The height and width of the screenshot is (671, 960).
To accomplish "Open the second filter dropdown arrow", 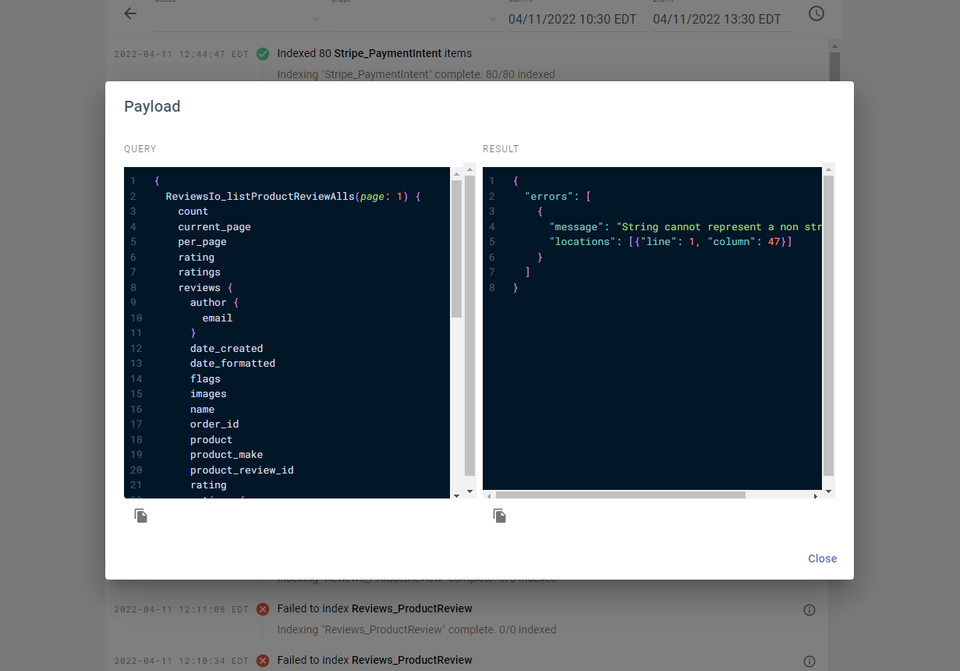I will 492,20.
